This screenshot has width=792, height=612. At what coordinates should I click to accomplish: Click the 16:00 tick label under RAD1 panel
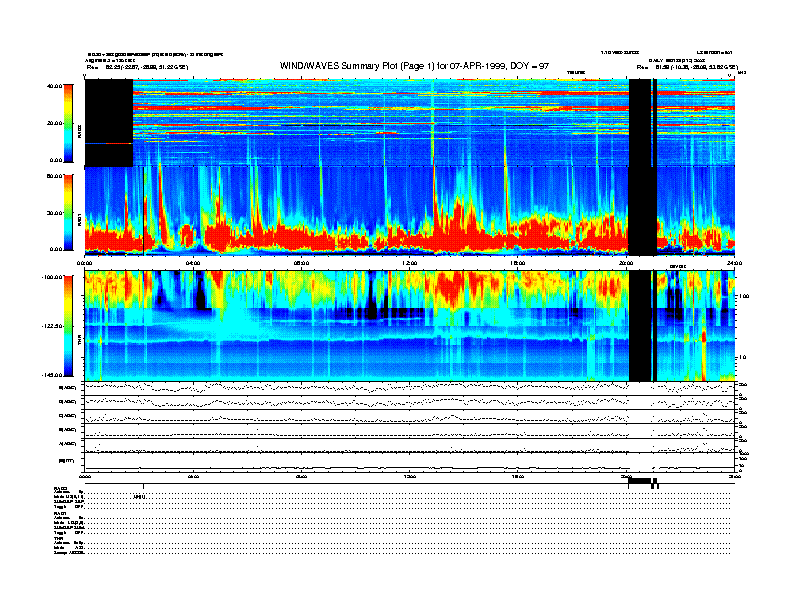[518, 263]
